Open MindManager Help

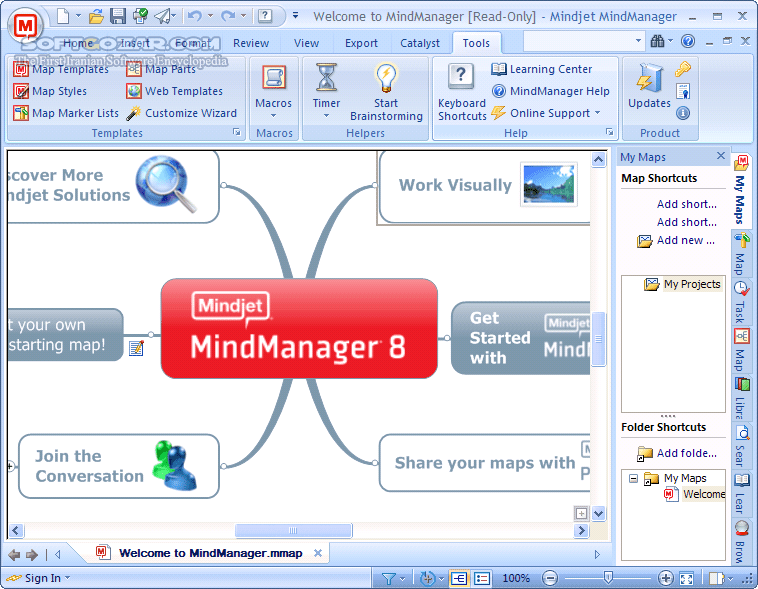pos(551,91)
